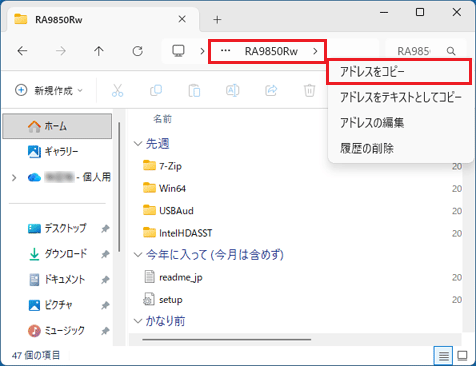Click the Copy toolbar icon
The height and width of the screenshot is (366, 476).
click(x=156, y=90)
